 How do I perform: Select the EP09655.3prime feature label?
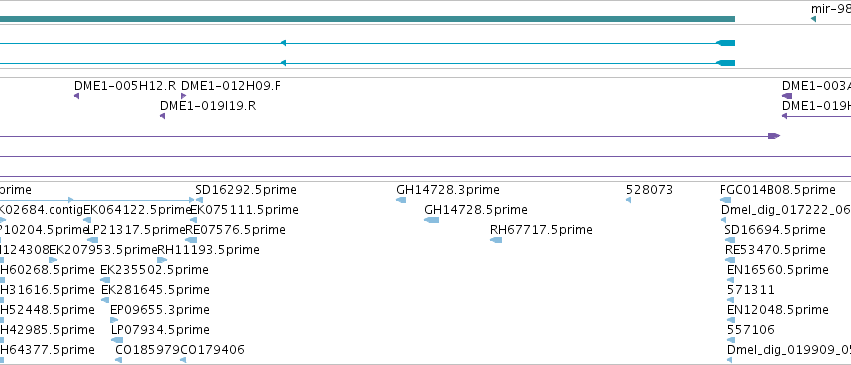(x=160, y=310)
